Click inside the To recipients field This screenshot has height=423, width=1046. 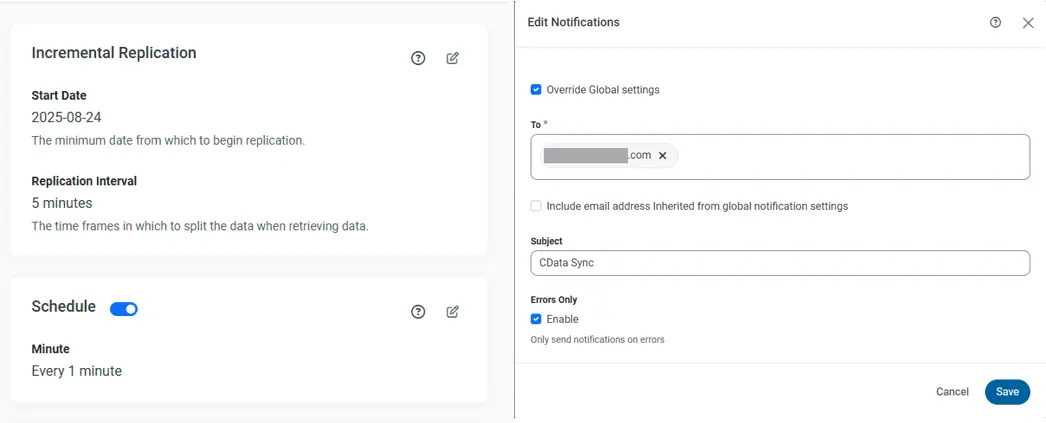[x=850, y=157]
